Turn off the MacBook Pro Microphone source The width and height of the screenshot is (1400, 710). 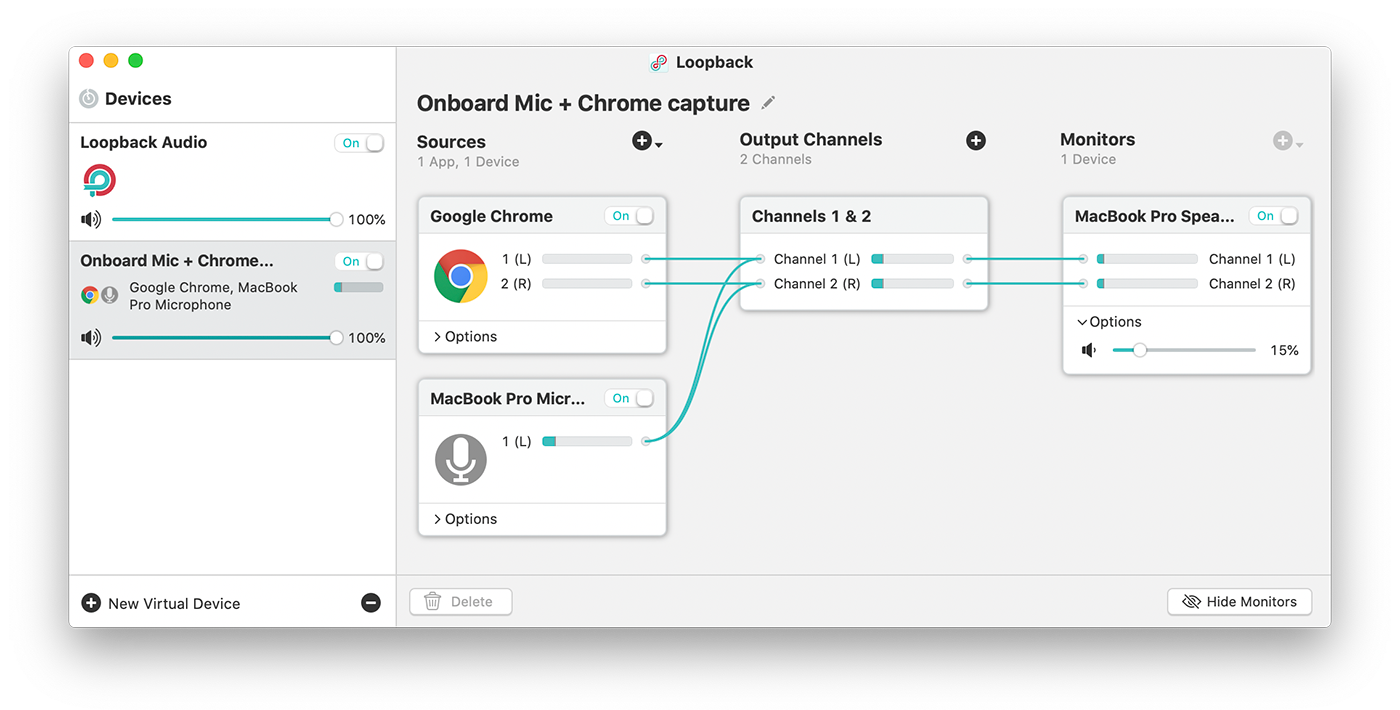tap(630, 398)
